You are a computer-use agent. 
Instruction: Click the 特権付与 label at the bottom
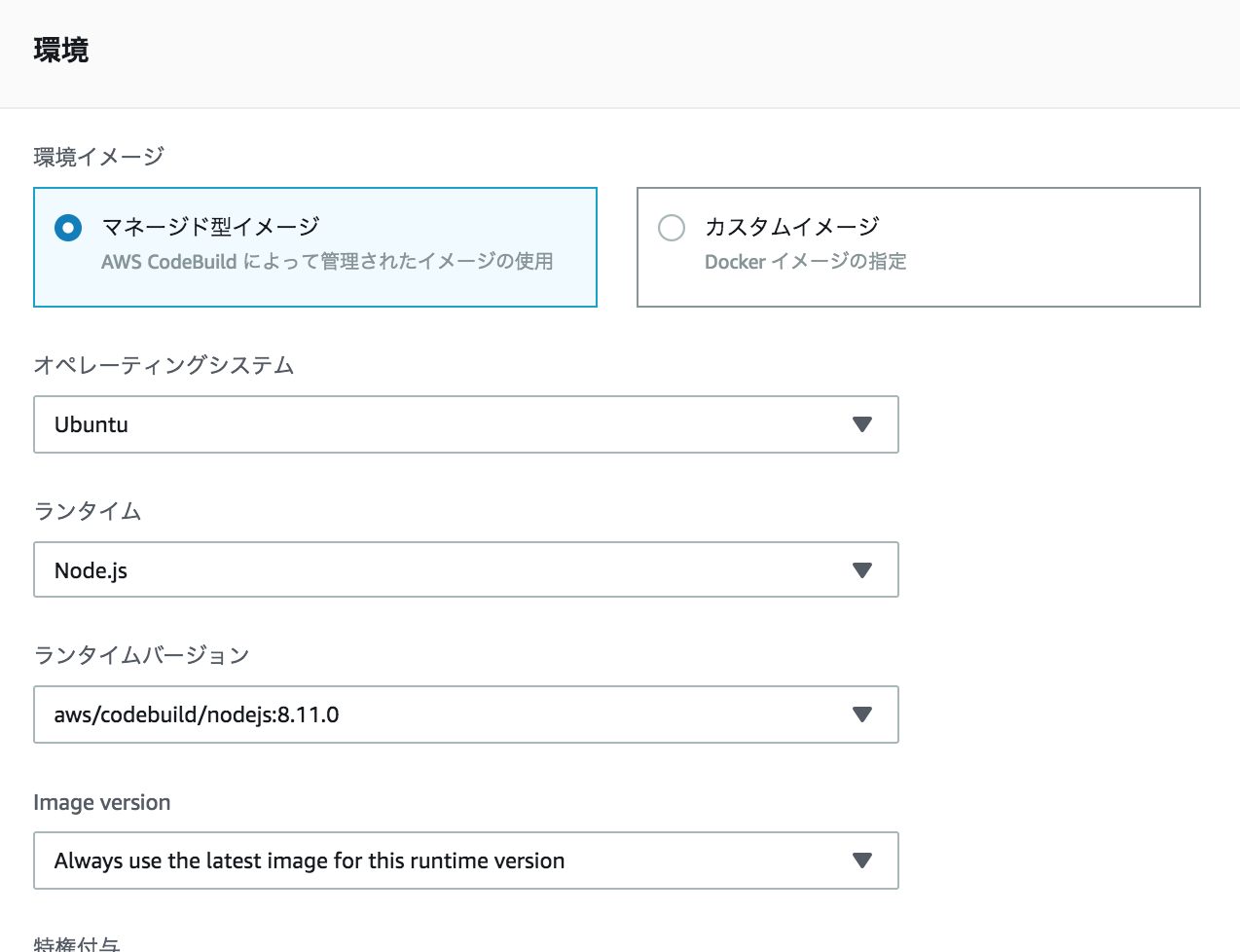(77, 944)
